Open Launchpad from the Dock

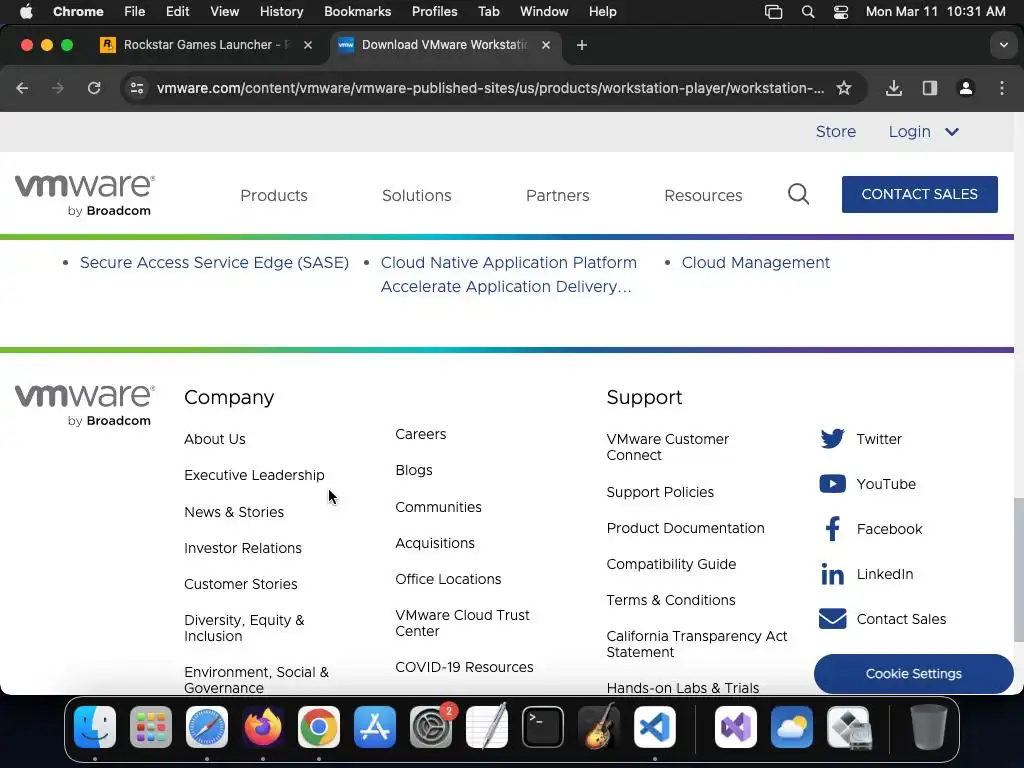tap(151, 727)
